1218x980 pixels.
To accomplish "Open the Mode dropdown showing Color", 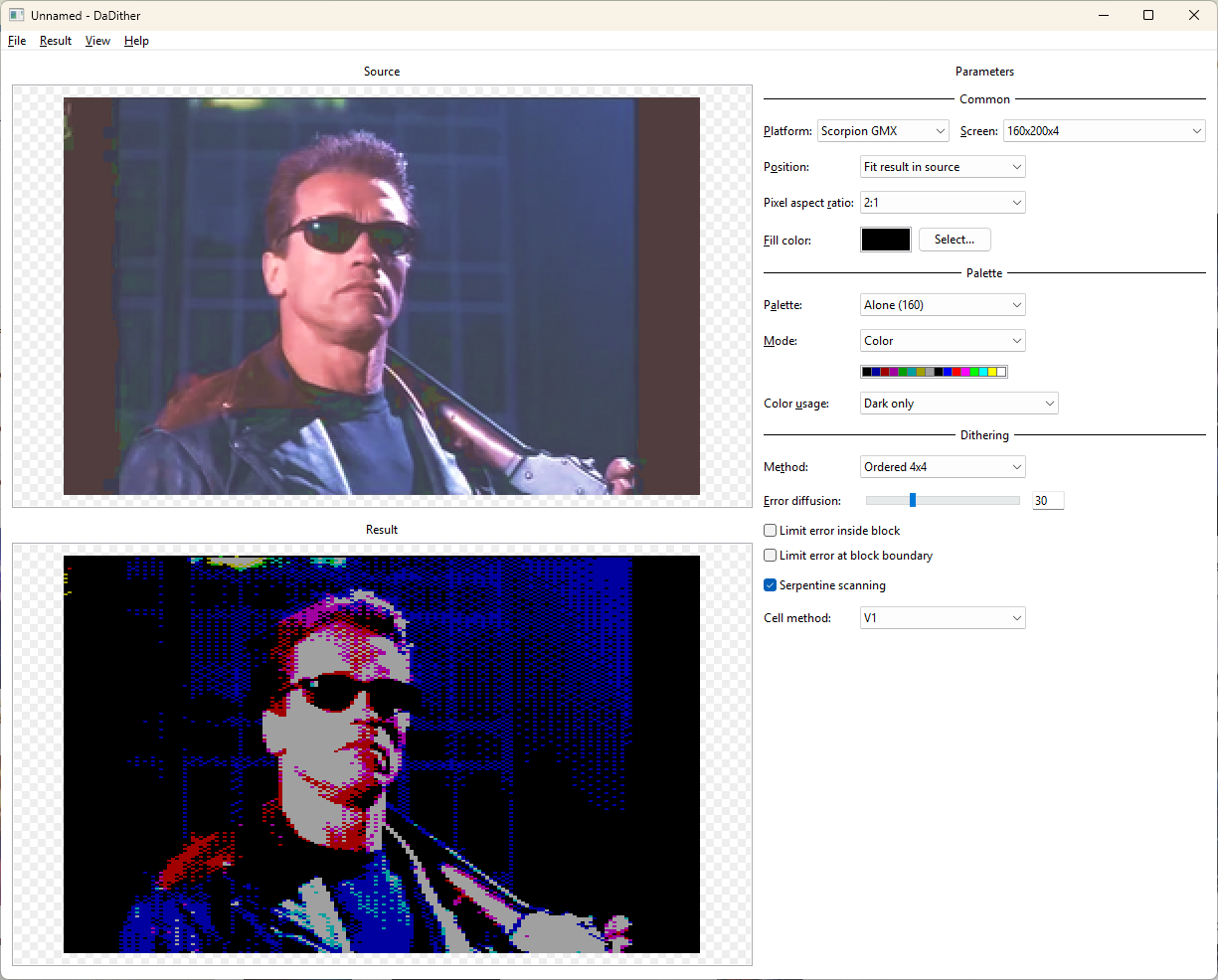I will tap(943, 341).
